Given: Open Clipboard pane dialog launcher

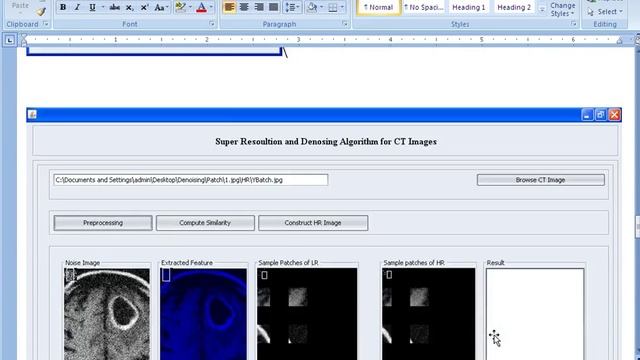Looking at the screenshot, I should pos(46,24).
